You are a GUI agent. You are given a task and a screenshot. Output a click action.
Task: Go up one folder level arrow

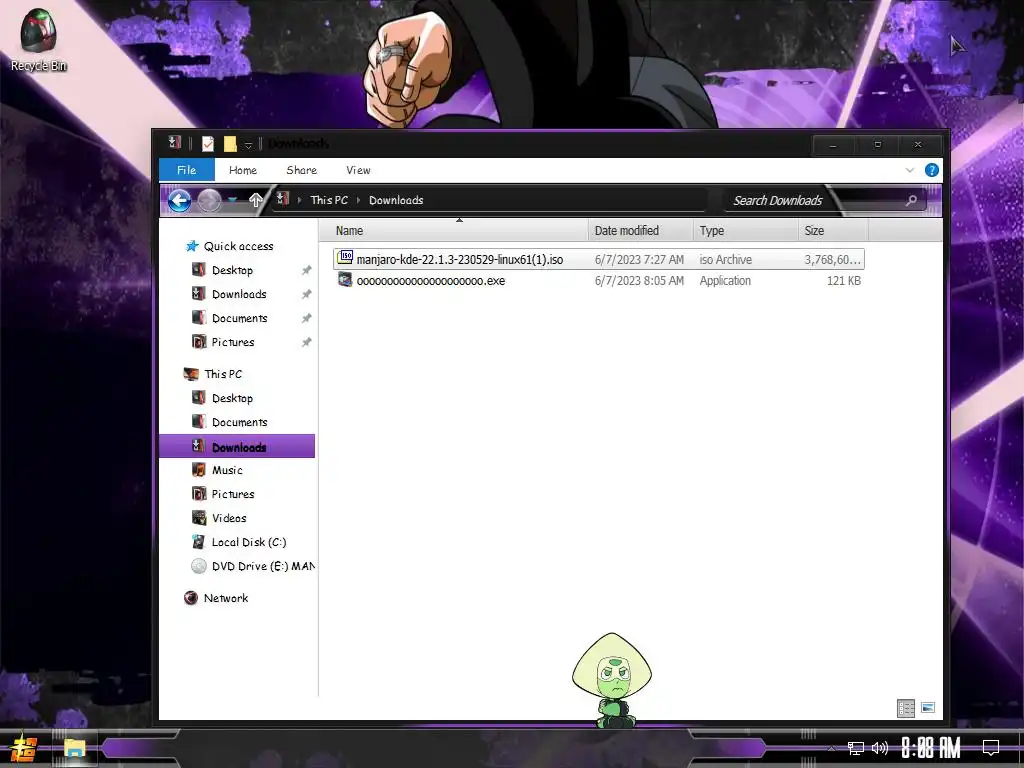255,200
